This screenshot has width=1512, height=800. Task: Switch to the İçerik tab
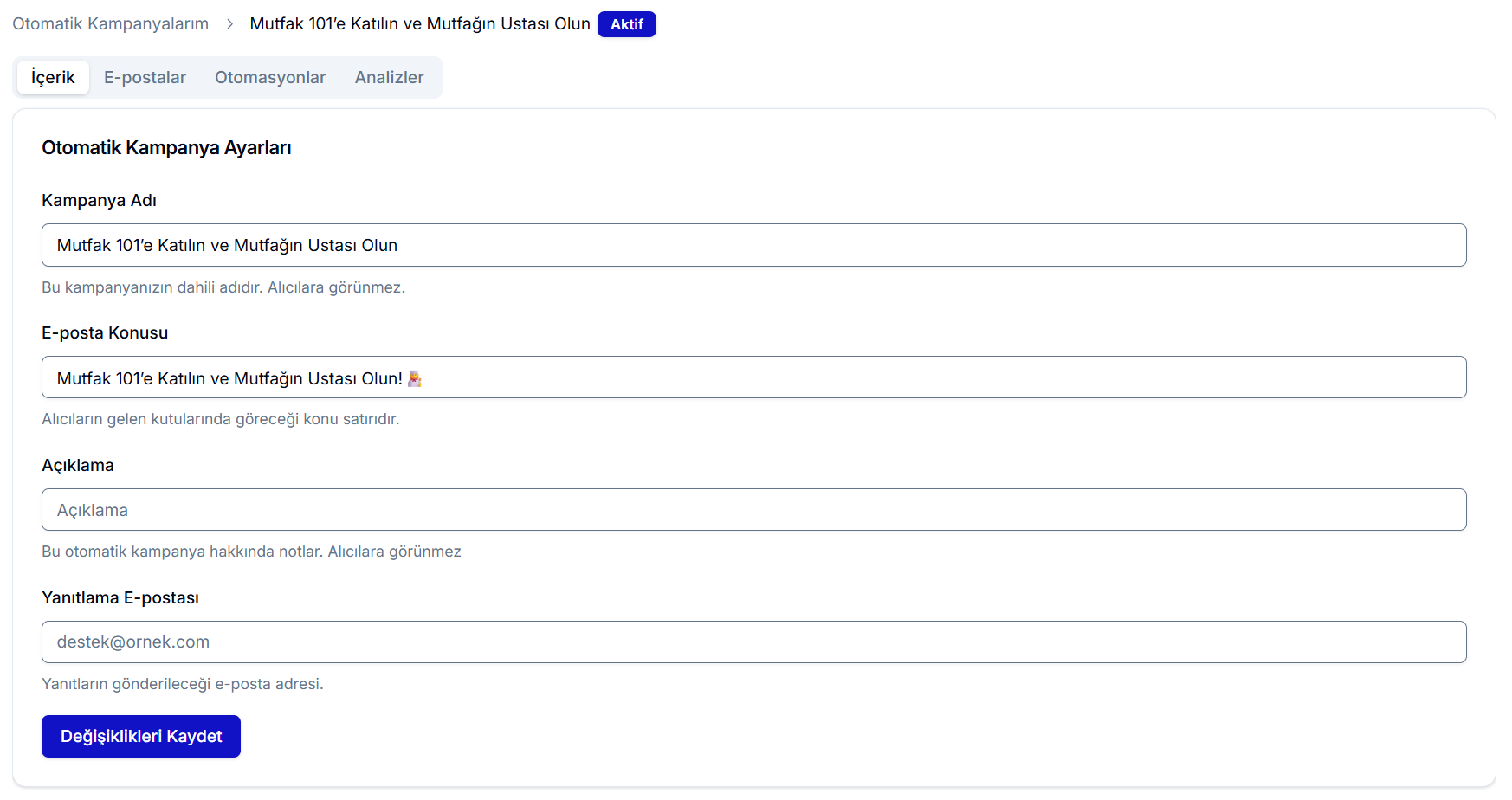[x=53, y=77]
